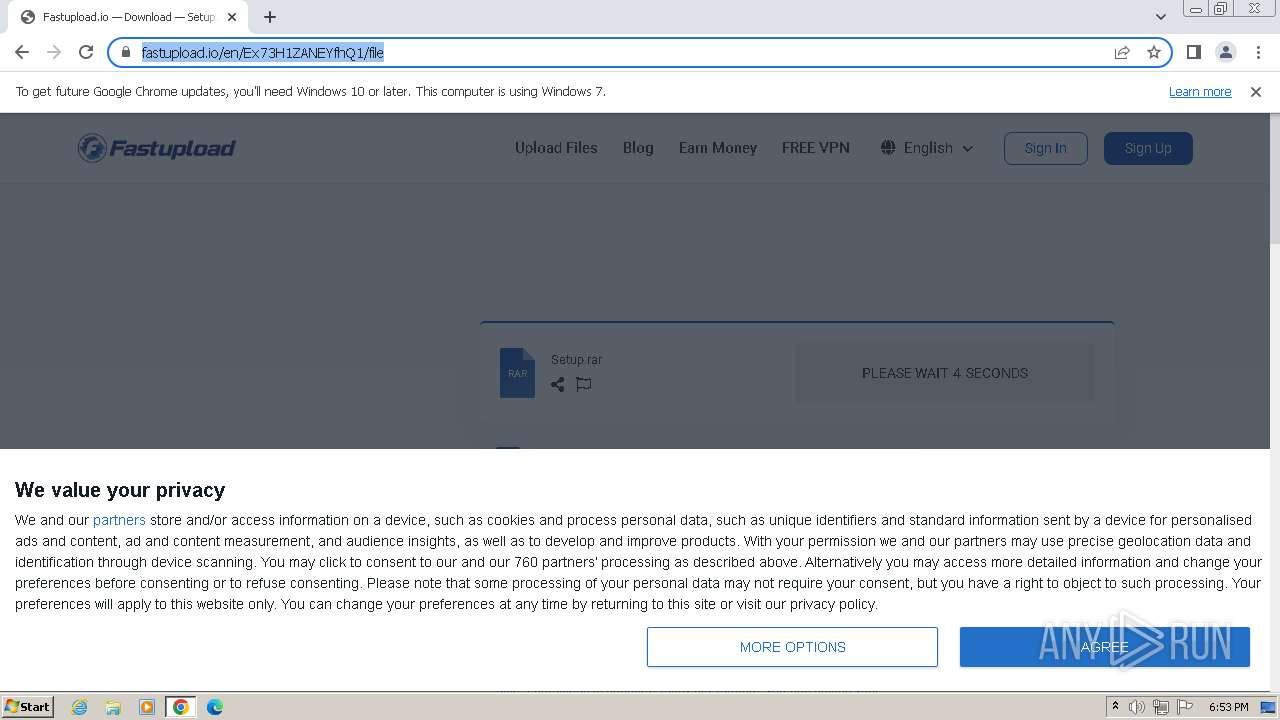This screenshot has height=720, width=1280.
Task: Click the volume speaker tray icon
Action: tap(1137, 707)
